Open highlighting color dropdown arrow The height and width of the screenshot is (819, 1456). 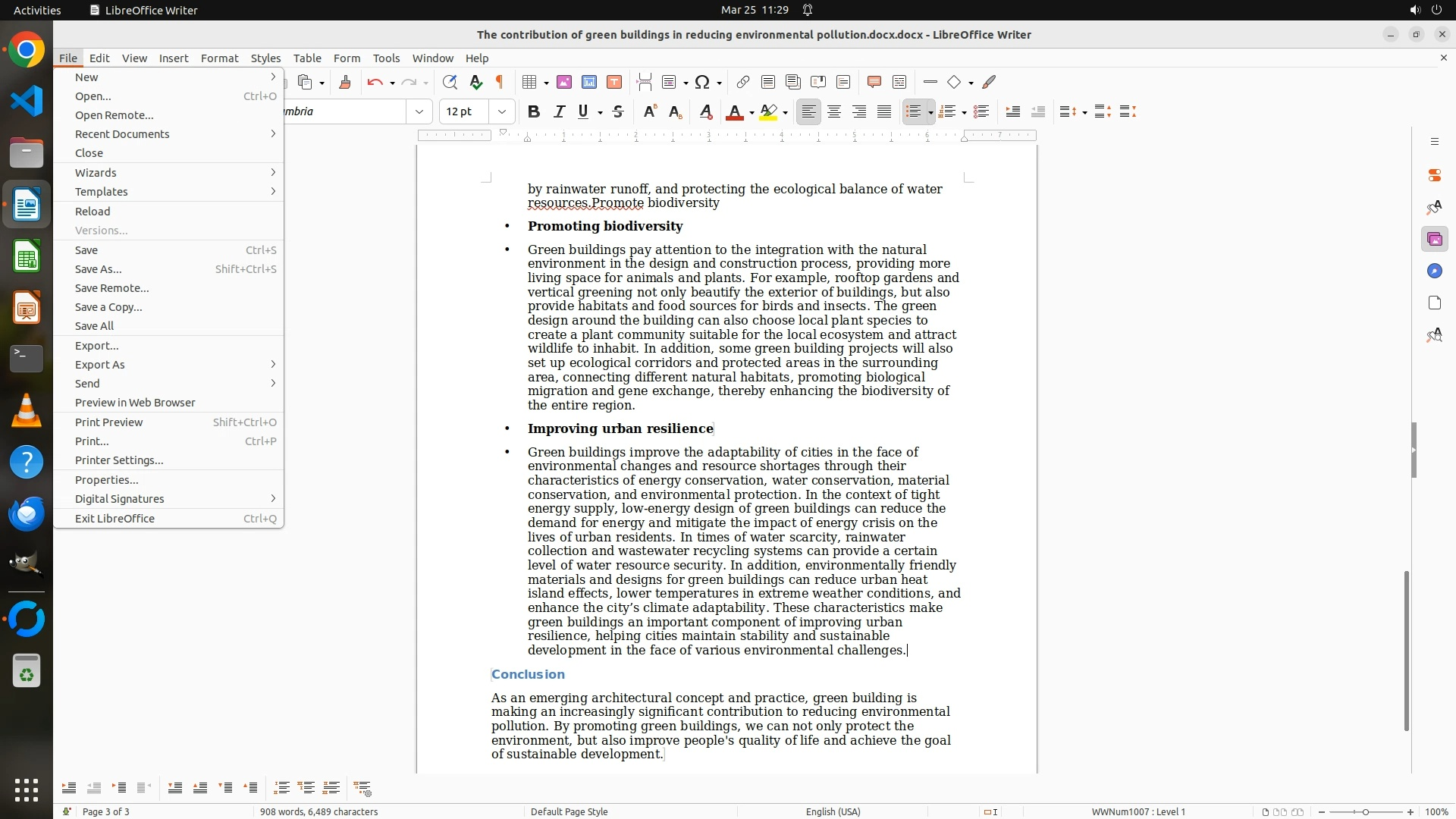click(x=785, y=113)
